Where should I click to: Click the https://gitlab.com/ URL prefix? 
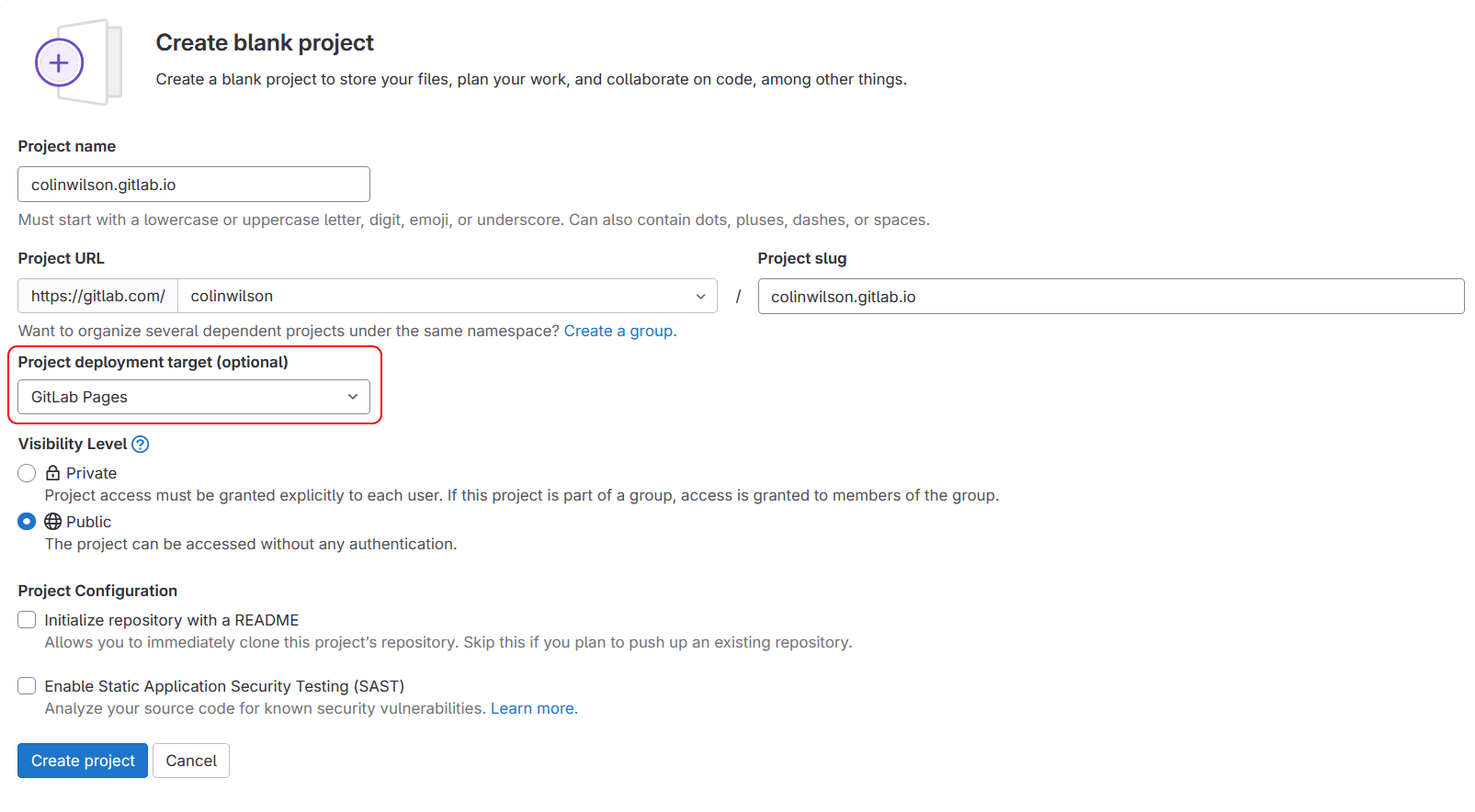pos(98,296)
